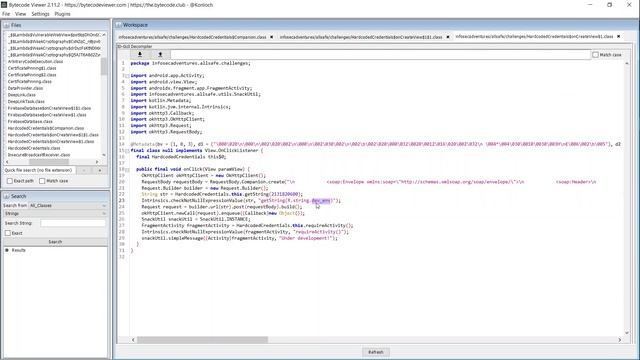Collapse the import block fold marker
This screenshot has height=360, width=640.
click(x=127, y=76)
